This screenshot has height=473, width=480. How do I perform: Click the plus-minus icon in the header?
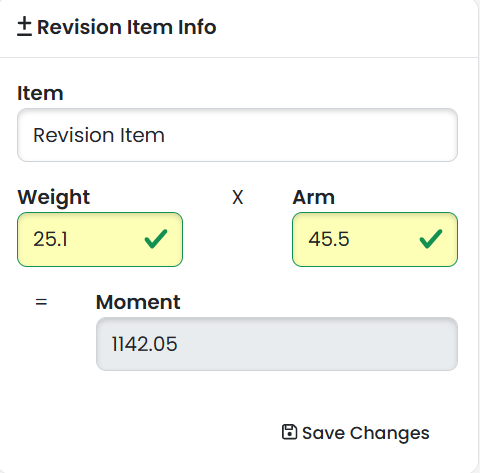(x=24, y=27)
